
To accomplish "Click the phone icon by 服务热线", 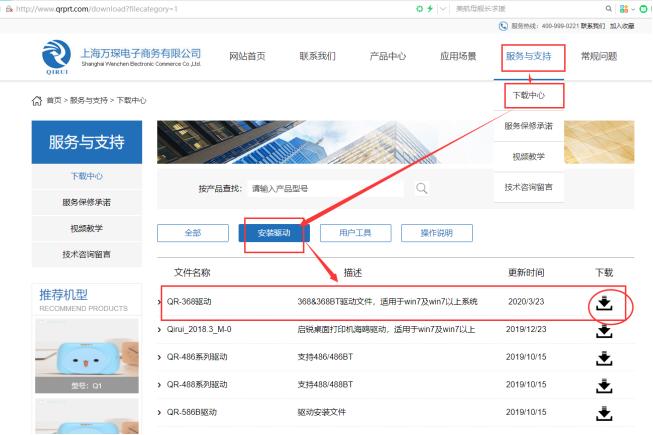I will tap(503, 26).
